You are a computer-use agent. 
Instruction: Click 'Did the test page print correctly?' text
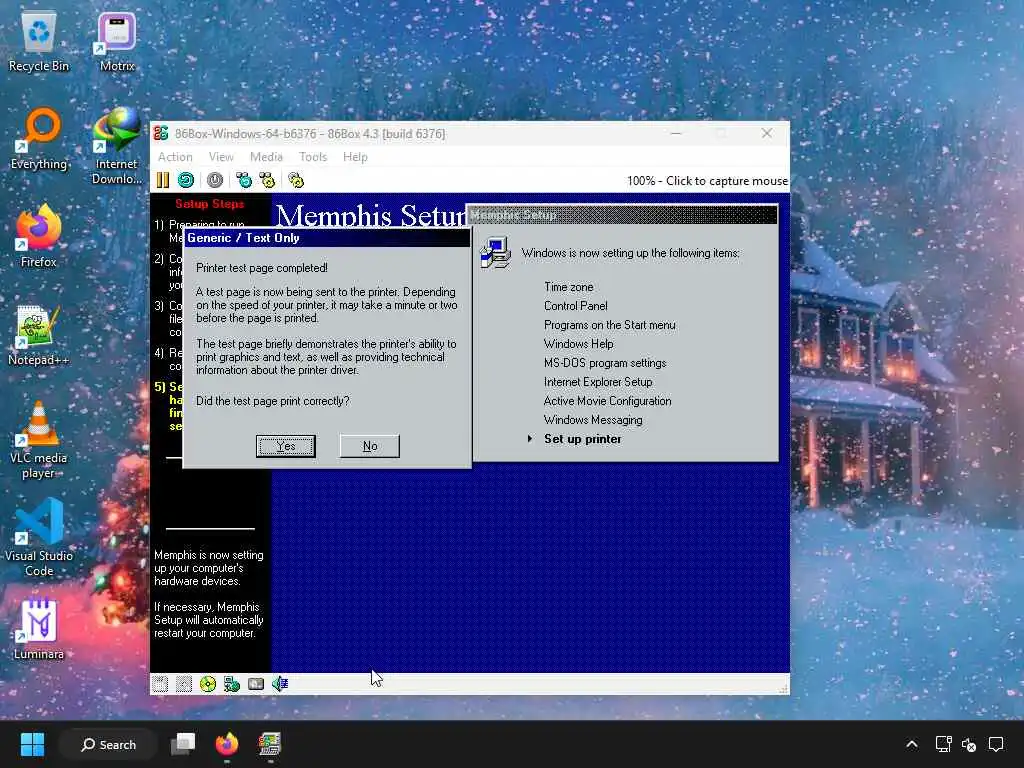coord(272,401)
